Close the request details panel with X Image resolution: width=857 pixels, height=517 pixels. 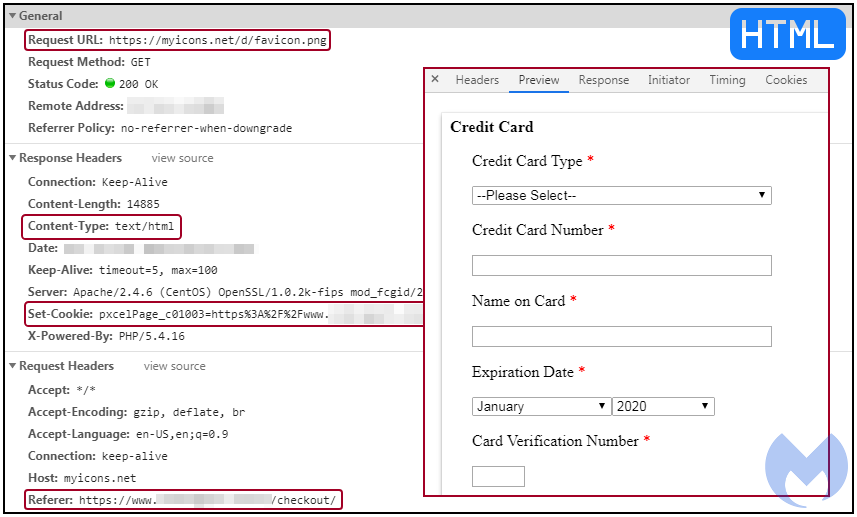(435, 80)
